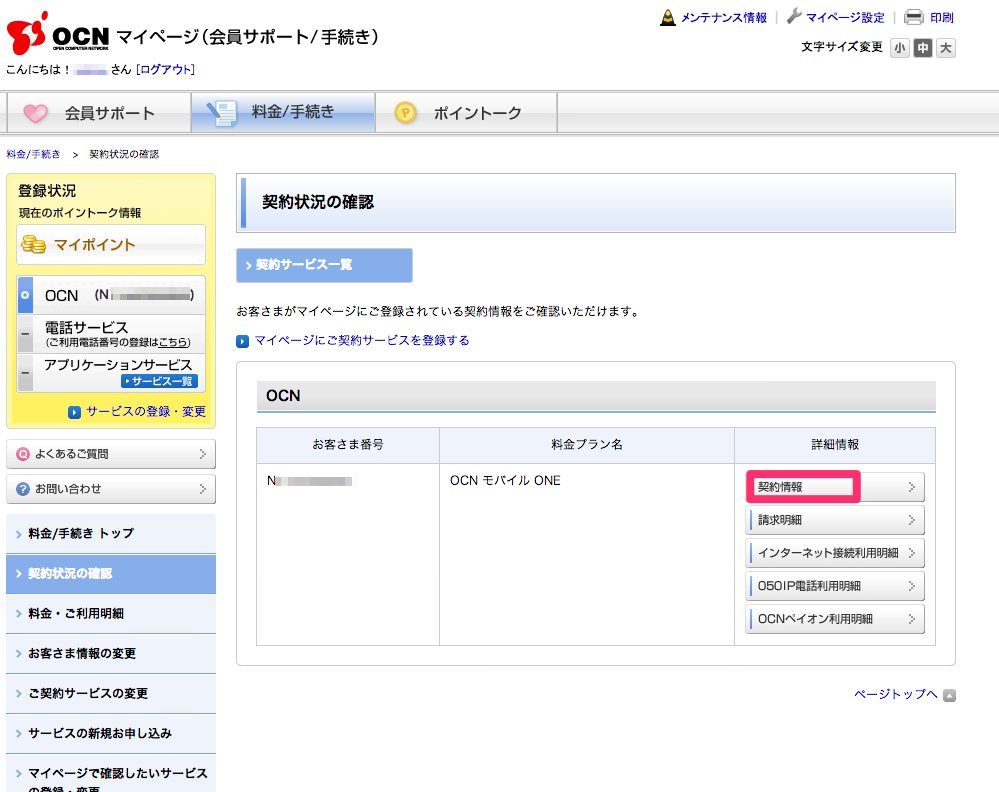The image size is (999, 792).
Task: Open OCNペイオン利用明細
Action: coord(835,619)
